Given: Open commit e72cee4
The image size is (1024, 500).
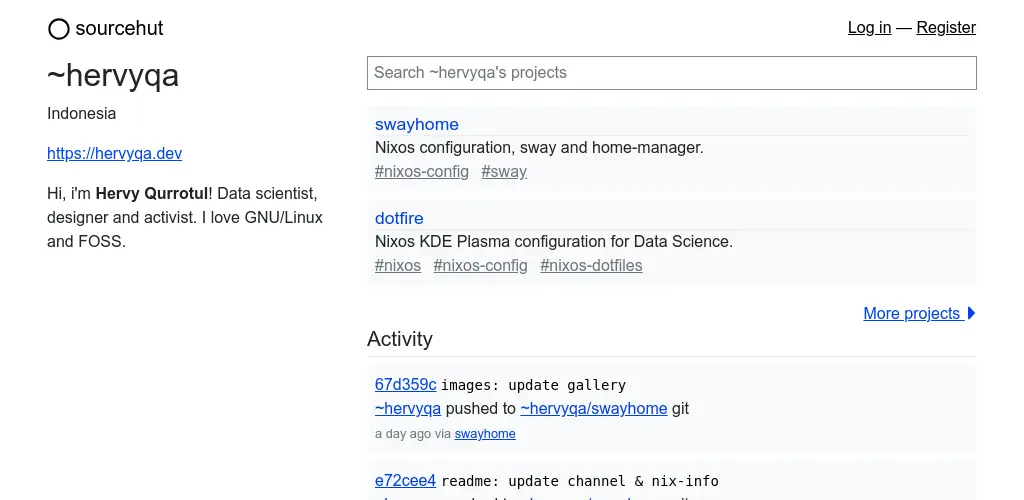Looking at the screenshot, I should (405, 481).
